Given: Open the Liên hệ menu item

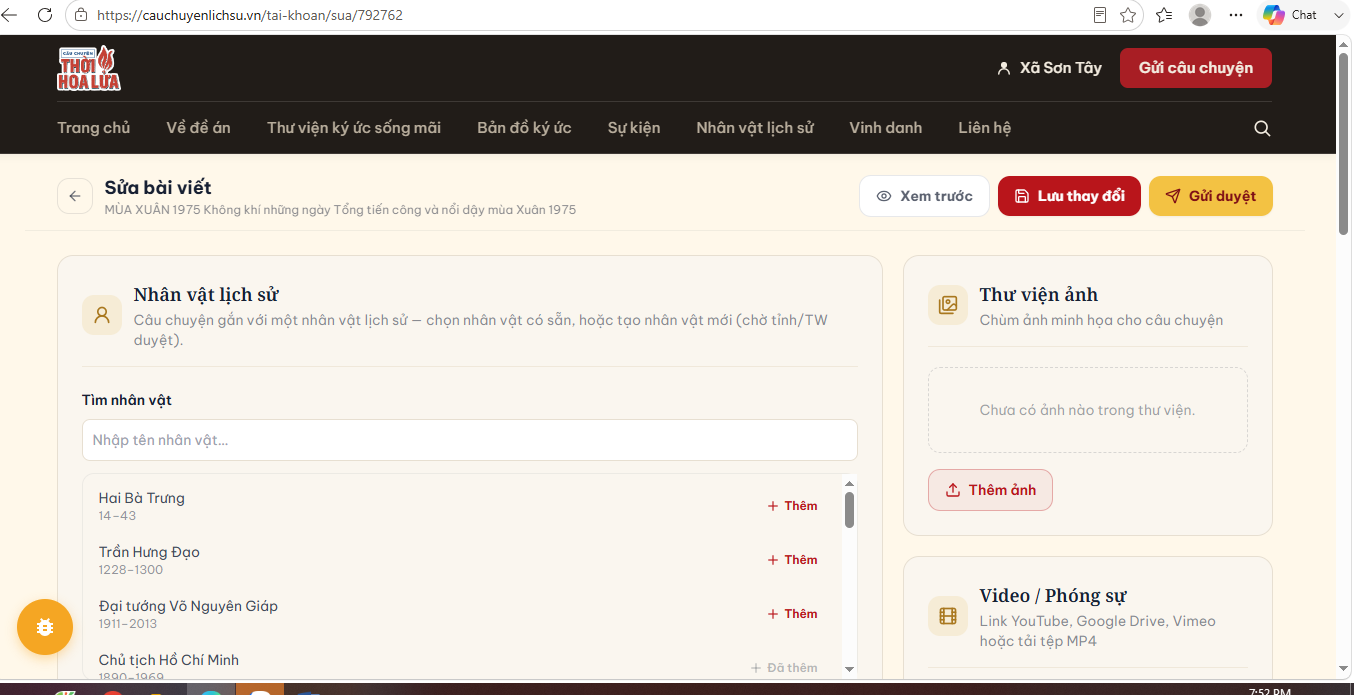Looking at the screenshot, I should (x=985, y=128).
